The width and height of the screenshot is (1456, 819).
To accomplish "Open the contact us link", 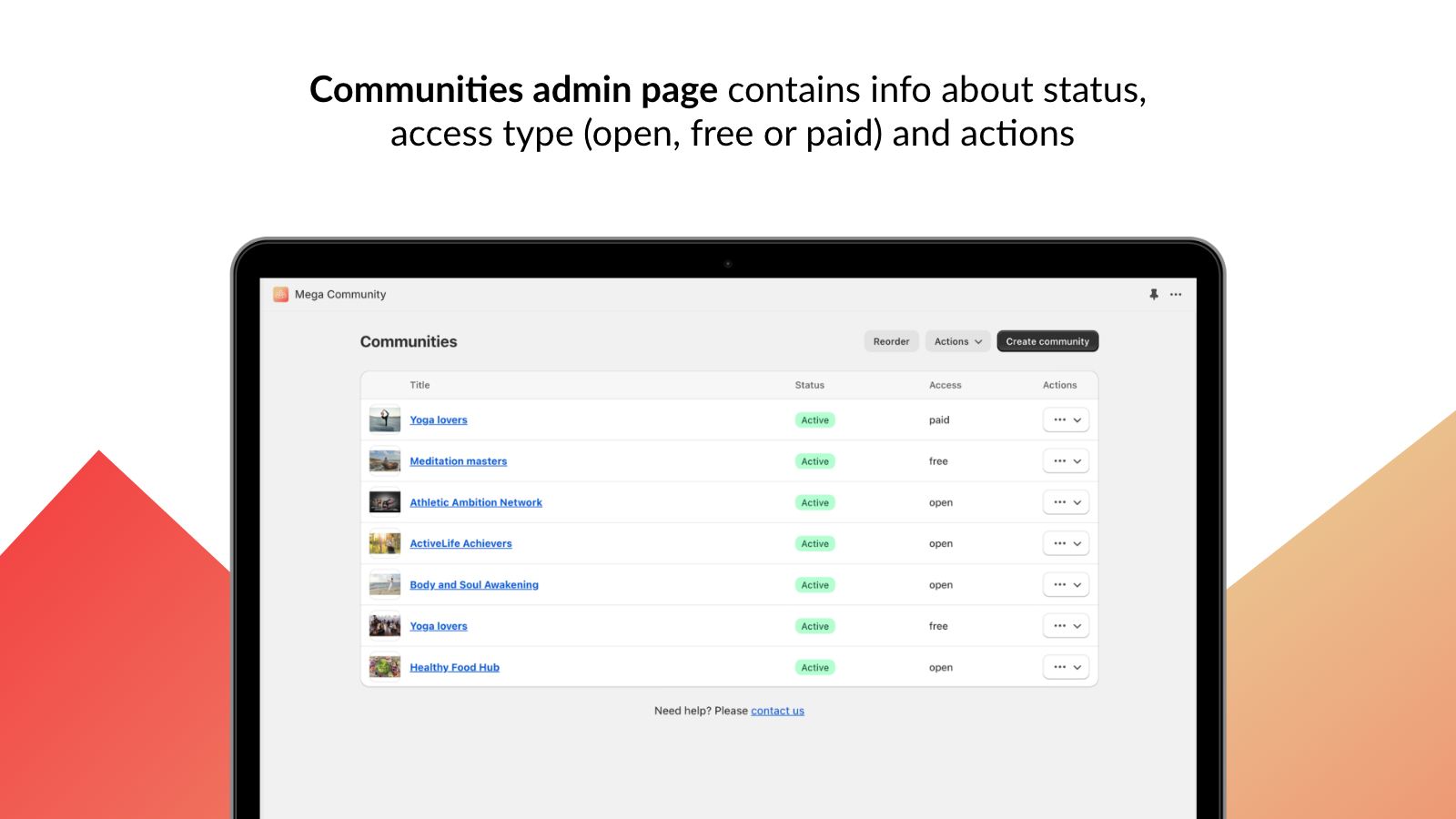I will click(777, 710).
